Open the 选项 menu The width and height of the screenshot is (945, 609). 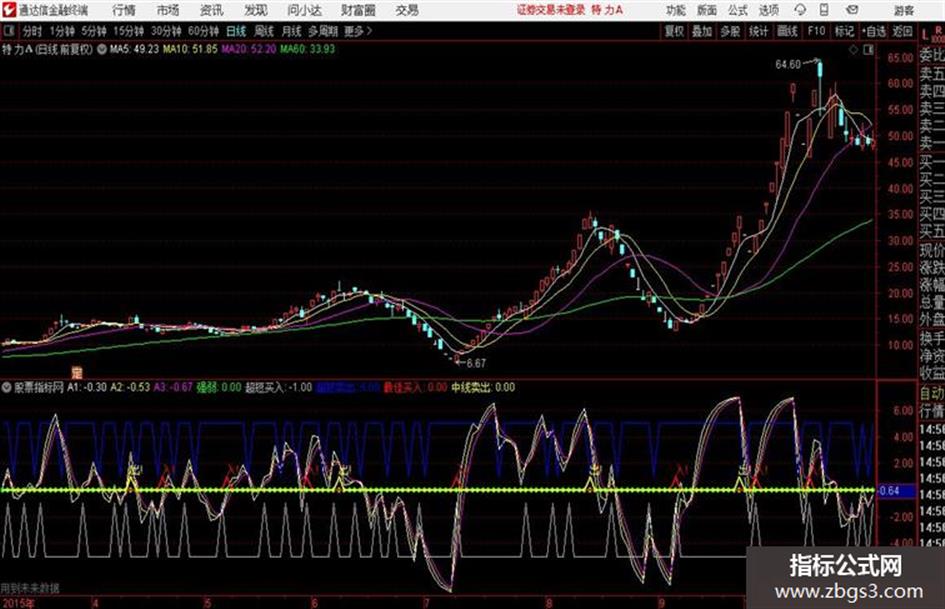(768, 10)
